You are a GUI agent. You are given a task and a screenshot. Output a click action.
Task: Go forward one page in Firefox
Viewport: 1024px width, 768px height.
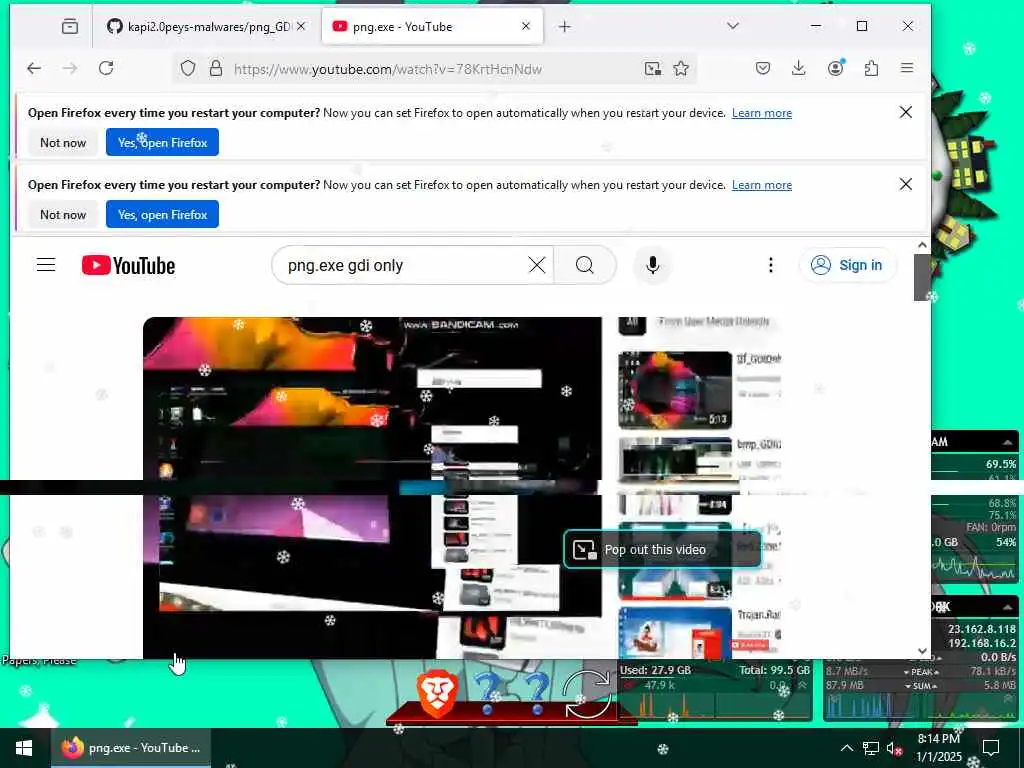70,68
